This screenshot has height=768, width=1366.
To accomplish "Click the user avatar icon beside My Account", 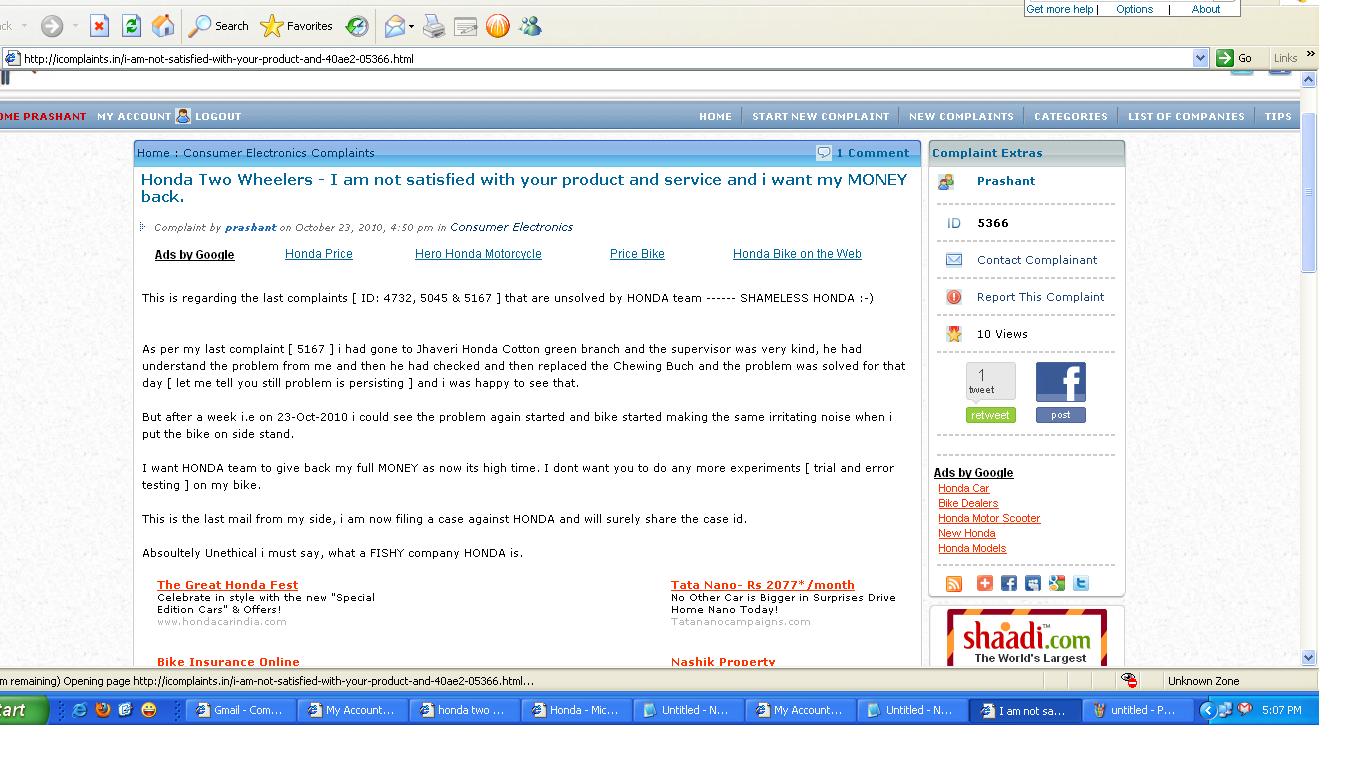I will (x=183, y=116).
